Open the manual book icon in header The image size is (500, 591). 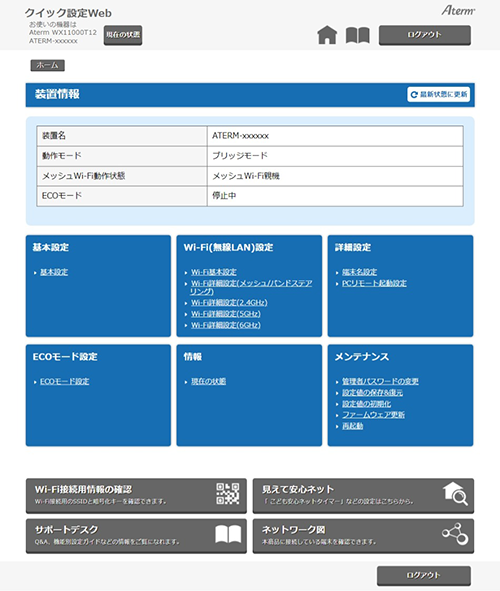pos(358,35)
